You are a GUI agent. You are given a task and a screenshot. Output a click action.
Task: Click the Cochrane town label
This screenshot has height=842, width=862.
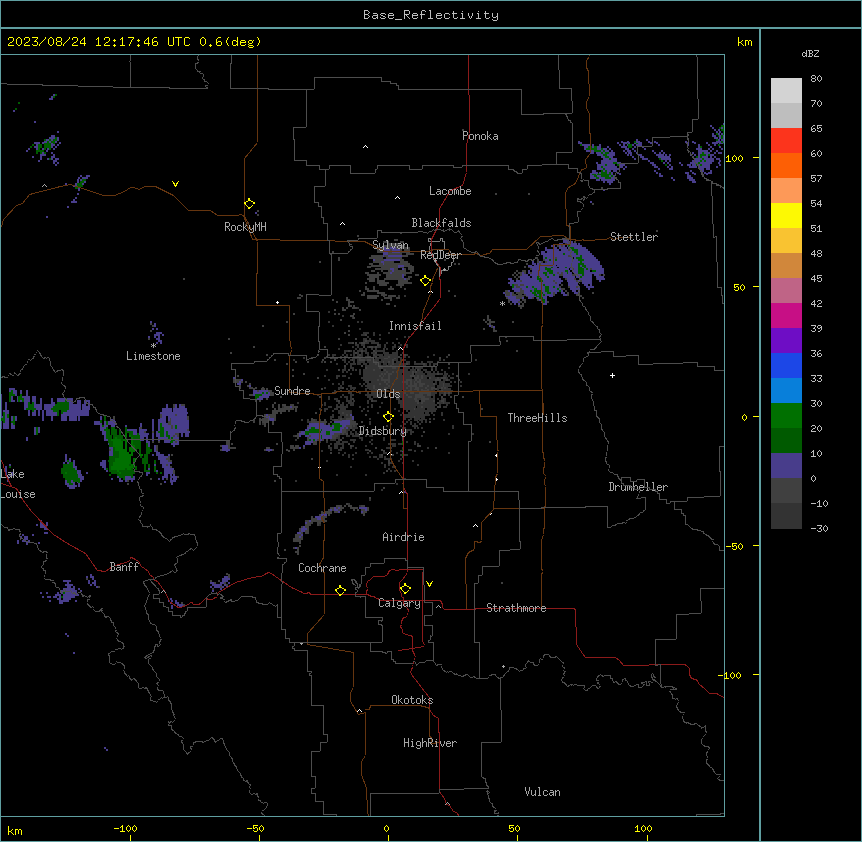click(x=322, y=568)
